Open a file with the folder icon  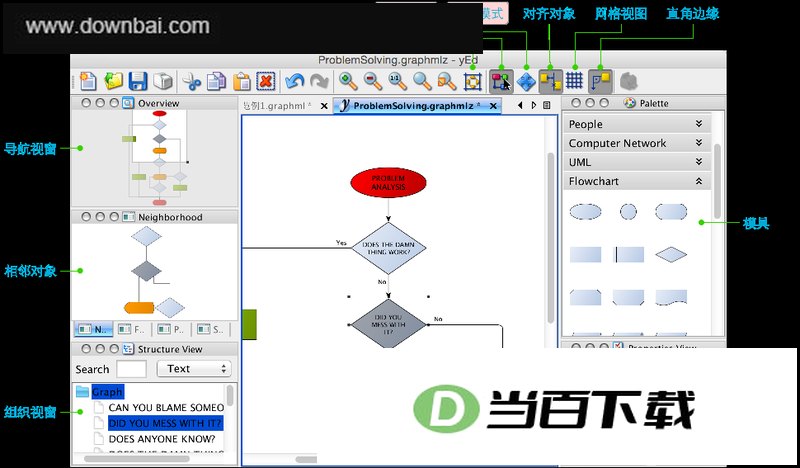click(113, 81)
